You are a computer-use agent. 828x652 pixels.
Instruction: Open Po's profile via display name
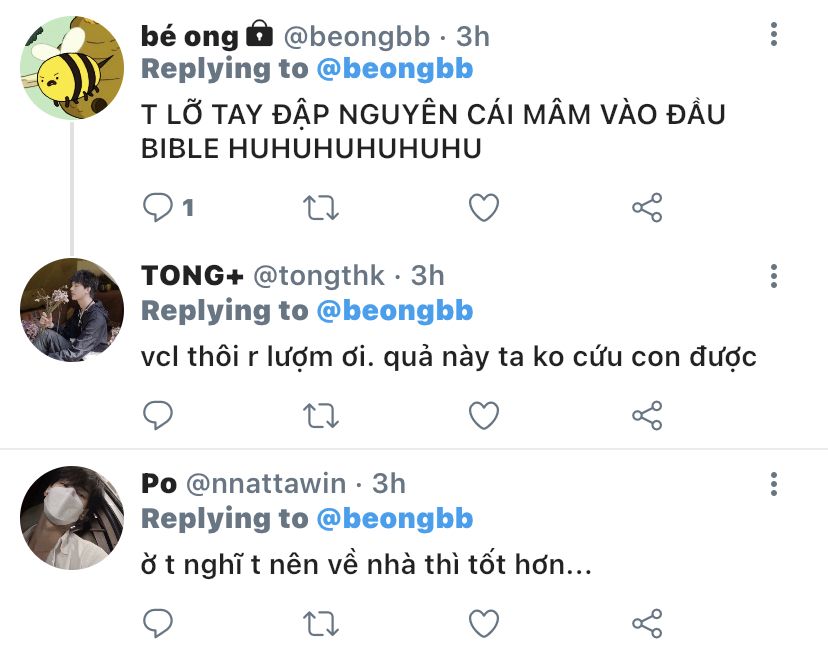click(158, 484)
